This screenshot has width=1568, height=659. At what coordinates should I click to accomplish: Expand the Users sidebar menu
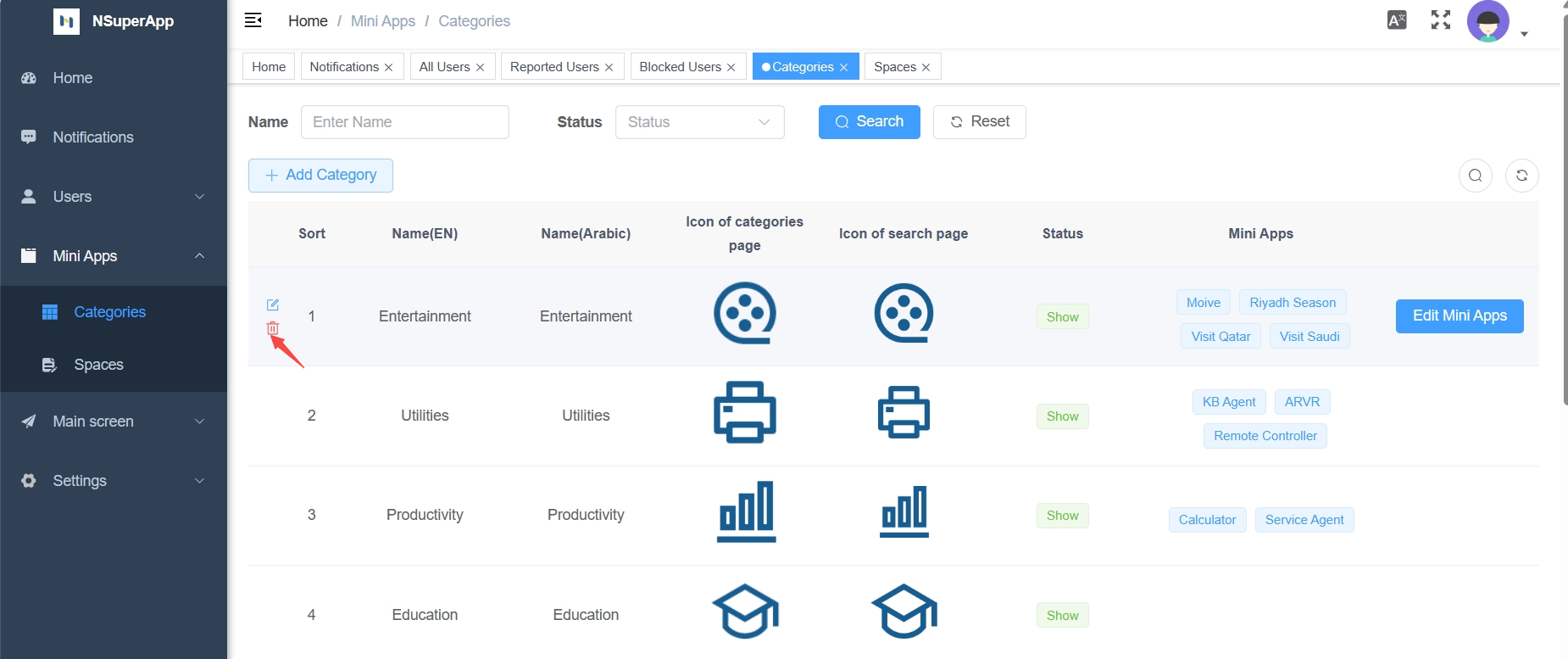click(114, 197)
